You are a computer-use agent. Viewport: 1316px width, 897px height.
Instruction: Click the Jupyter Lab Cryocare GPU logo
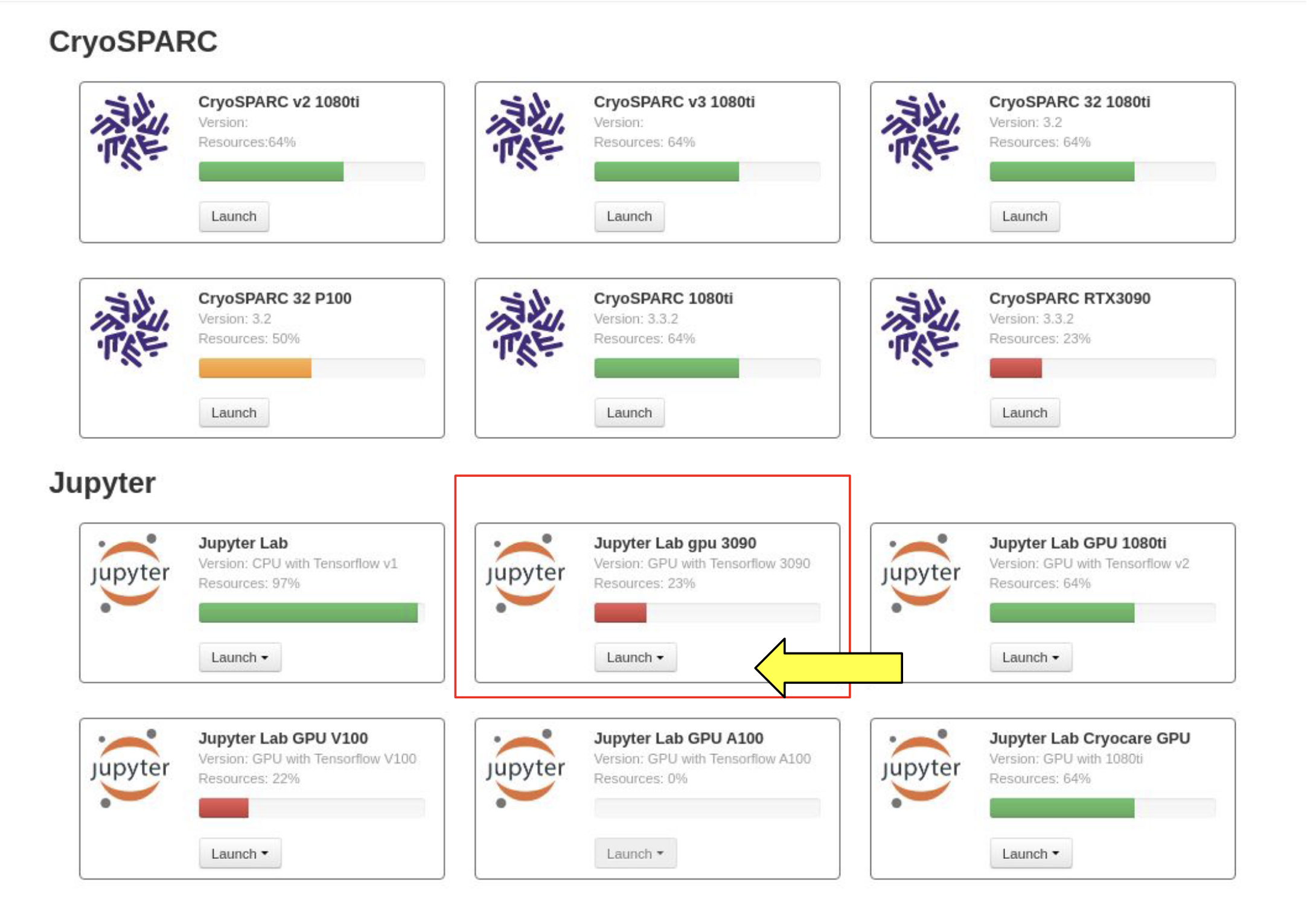pos(921,768)
